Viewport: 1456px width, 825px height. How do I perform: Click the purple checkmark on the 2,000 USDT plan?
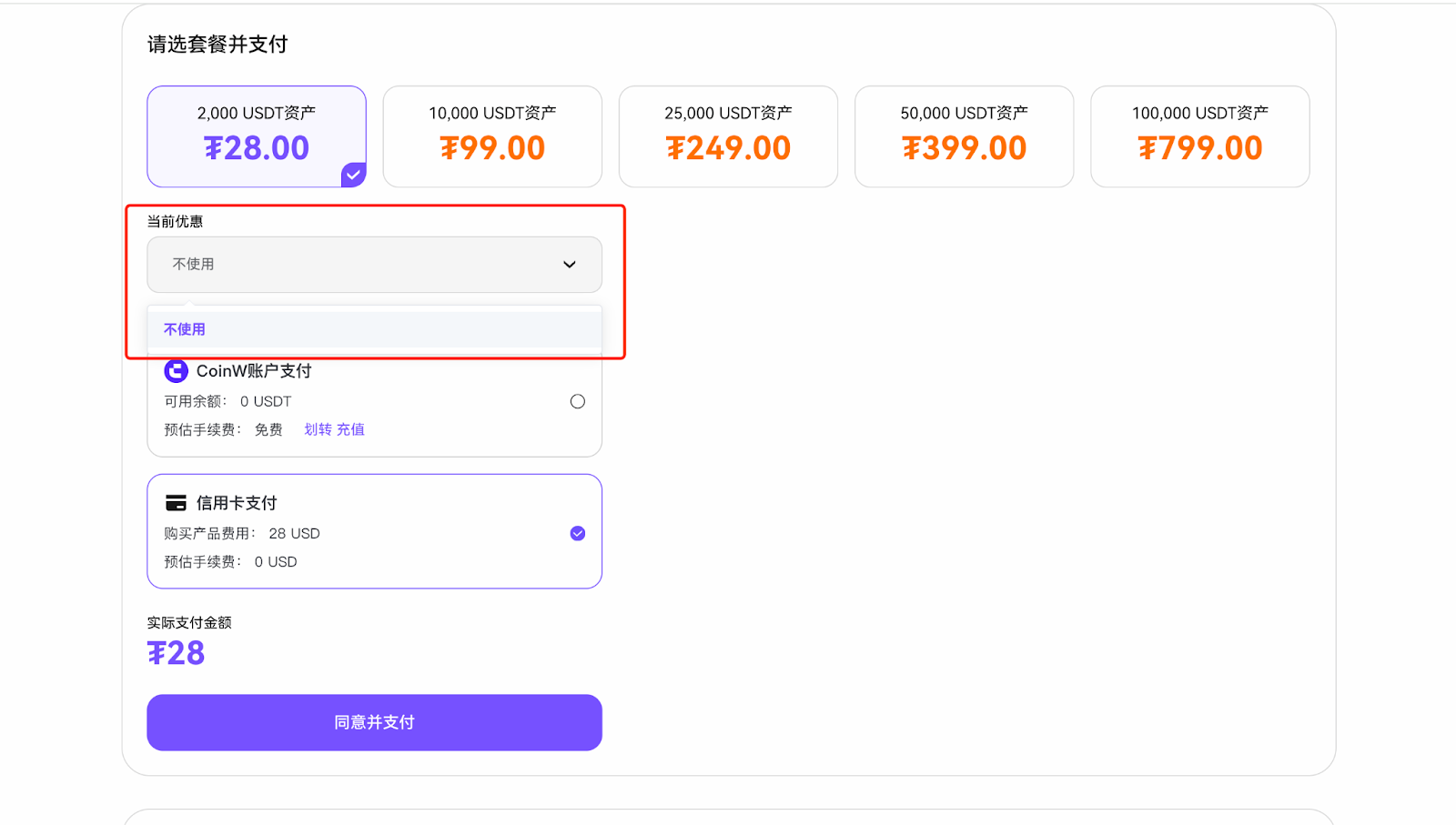353,175
